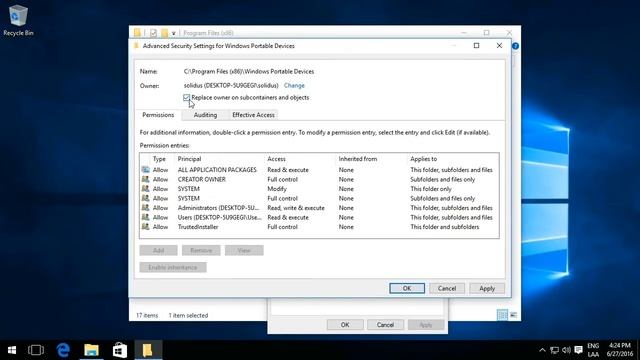
Task: Click the Change owner link
Action: (294, 86)
